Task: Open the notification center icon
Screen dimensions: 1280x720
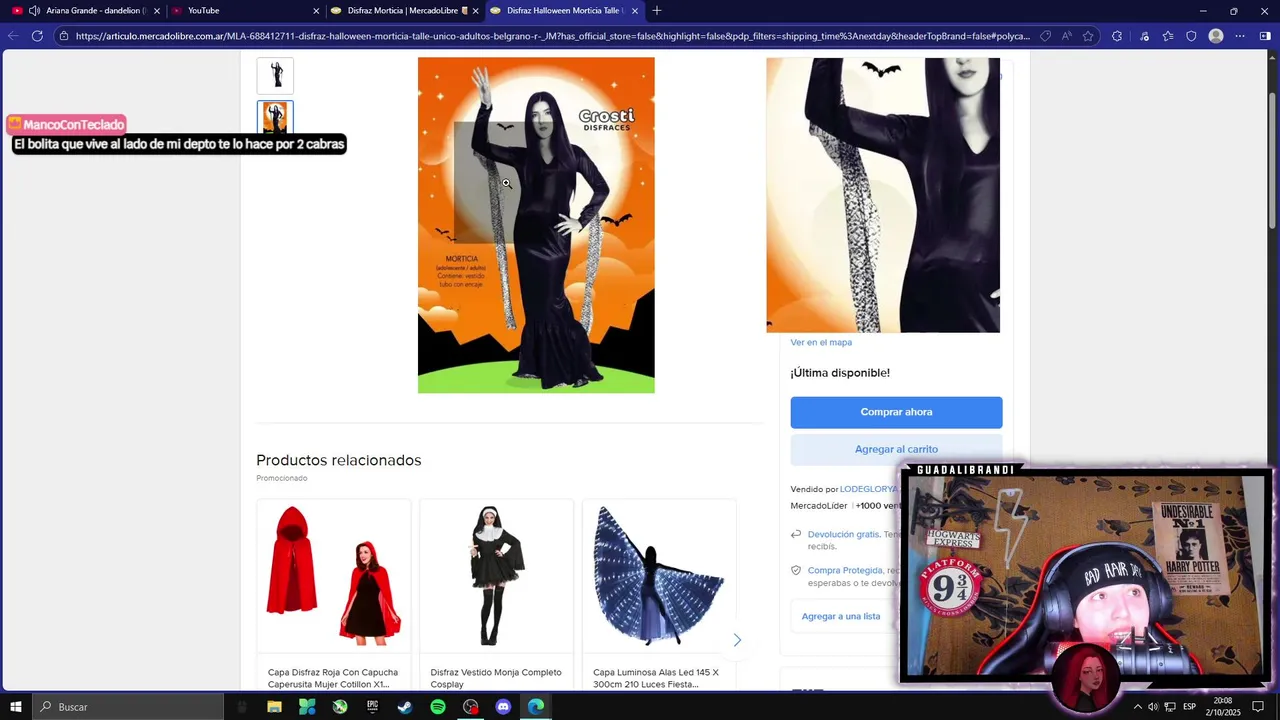Action: pos(1258,707)
